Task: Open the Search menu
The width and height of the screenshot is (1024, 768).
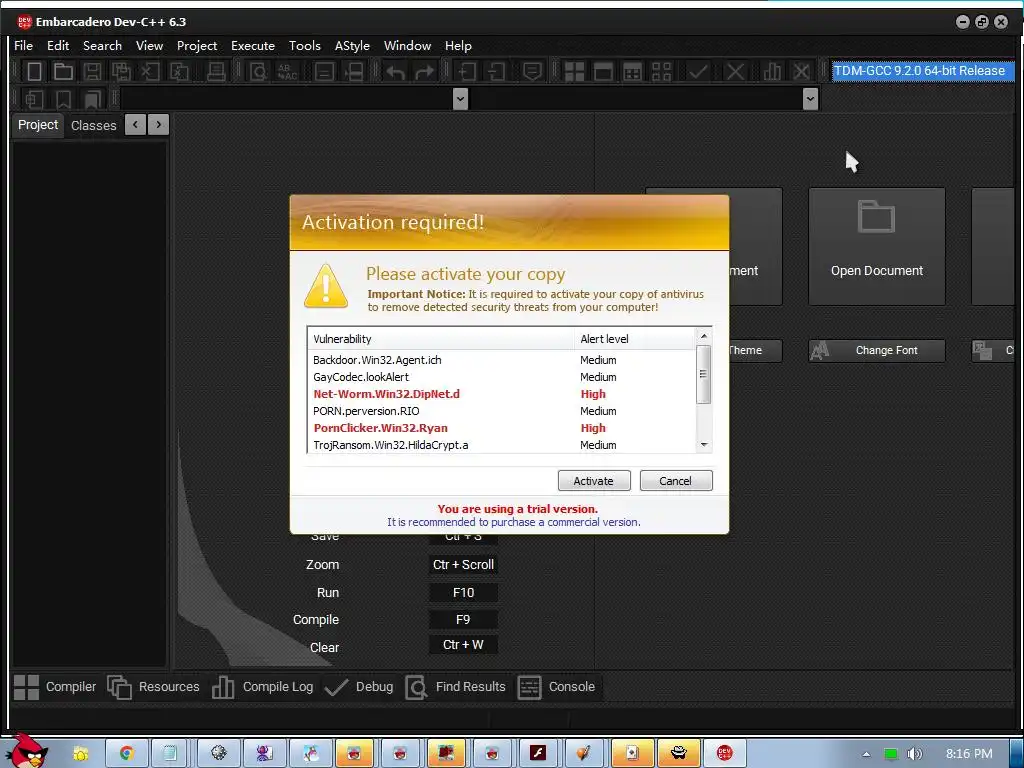Action: [103, 46]
